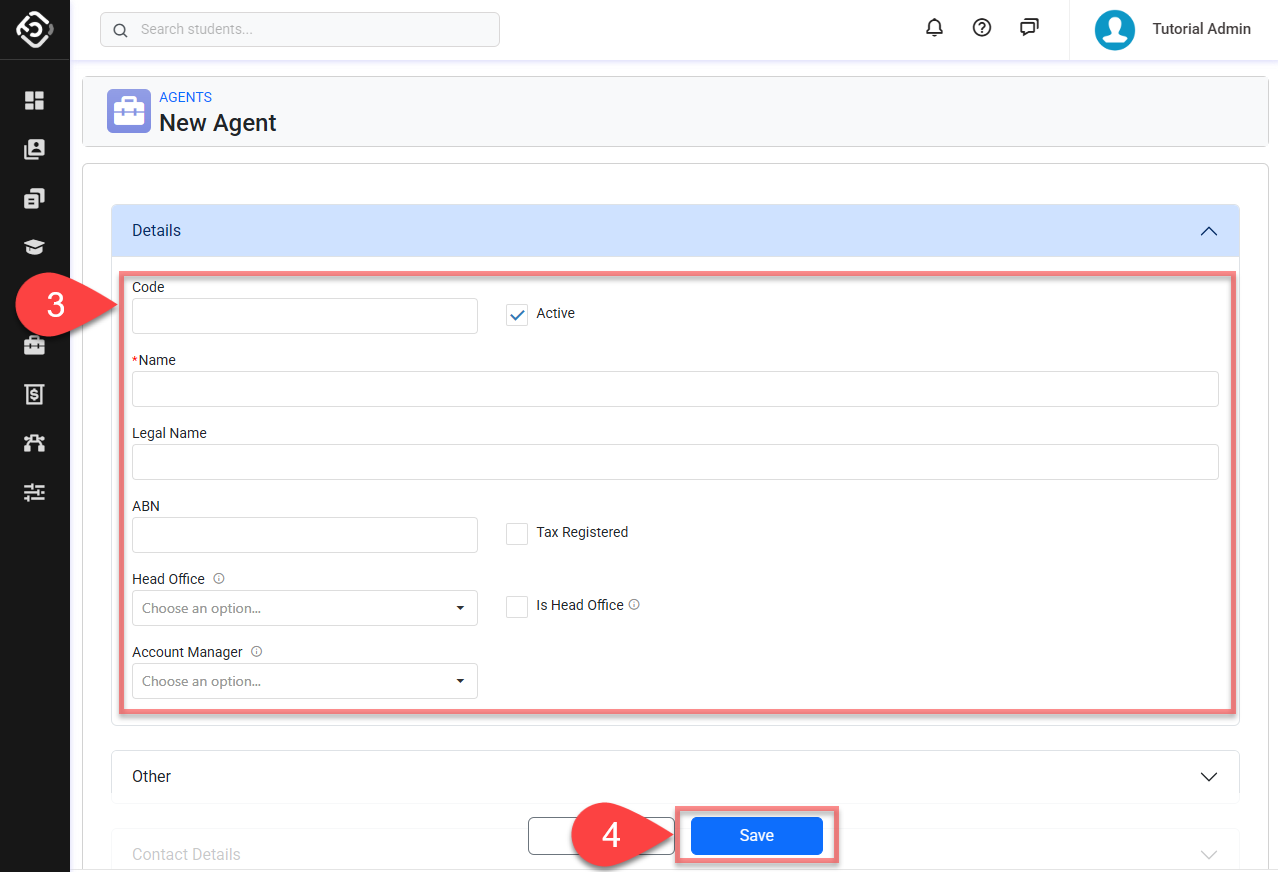Open the Head Office dropdown
The image size is (1278, 872).
coord(304,608)
